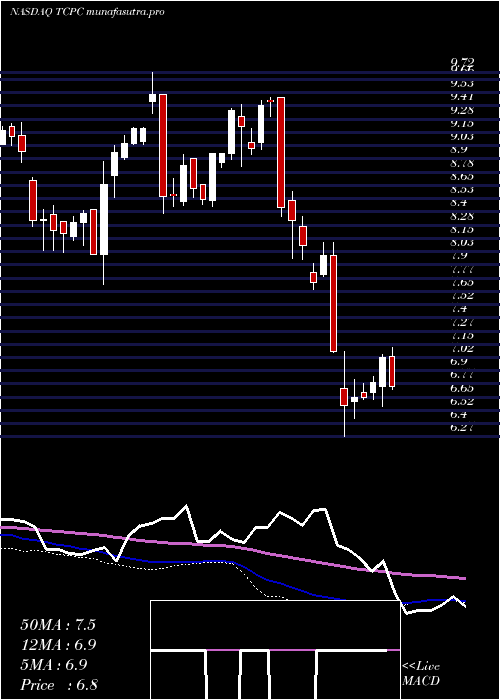Select the 6.4 price axis label
500x700 pixels.
pyautogui.click(x=459, y=415)
